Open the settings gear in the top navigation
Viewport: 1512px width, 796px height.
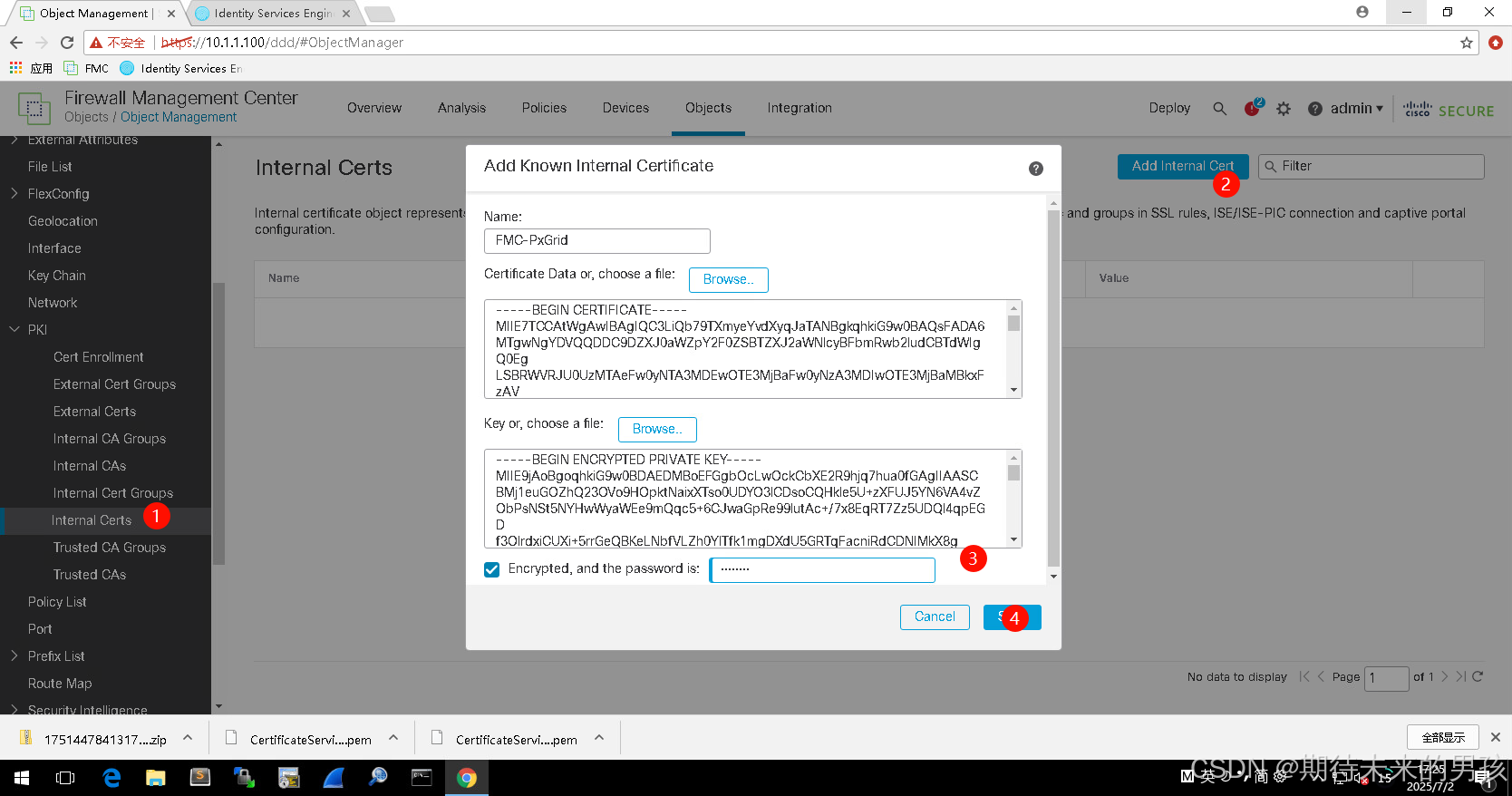1284,109
